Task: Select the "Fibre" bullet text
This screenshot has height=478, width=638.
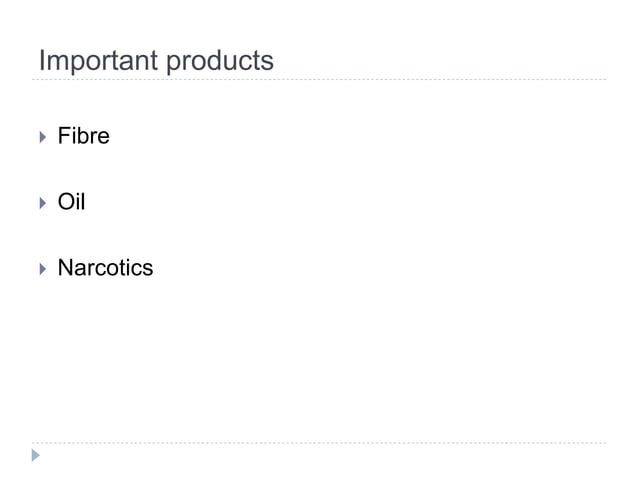Action: pyautogui.click(x=83, y=136)
